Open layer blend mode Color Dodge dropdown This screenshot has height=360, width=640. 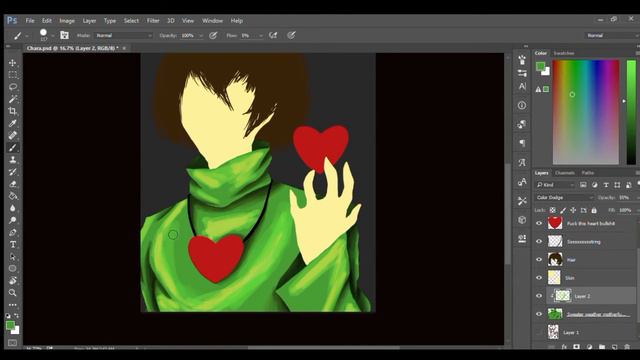[564, 198]
